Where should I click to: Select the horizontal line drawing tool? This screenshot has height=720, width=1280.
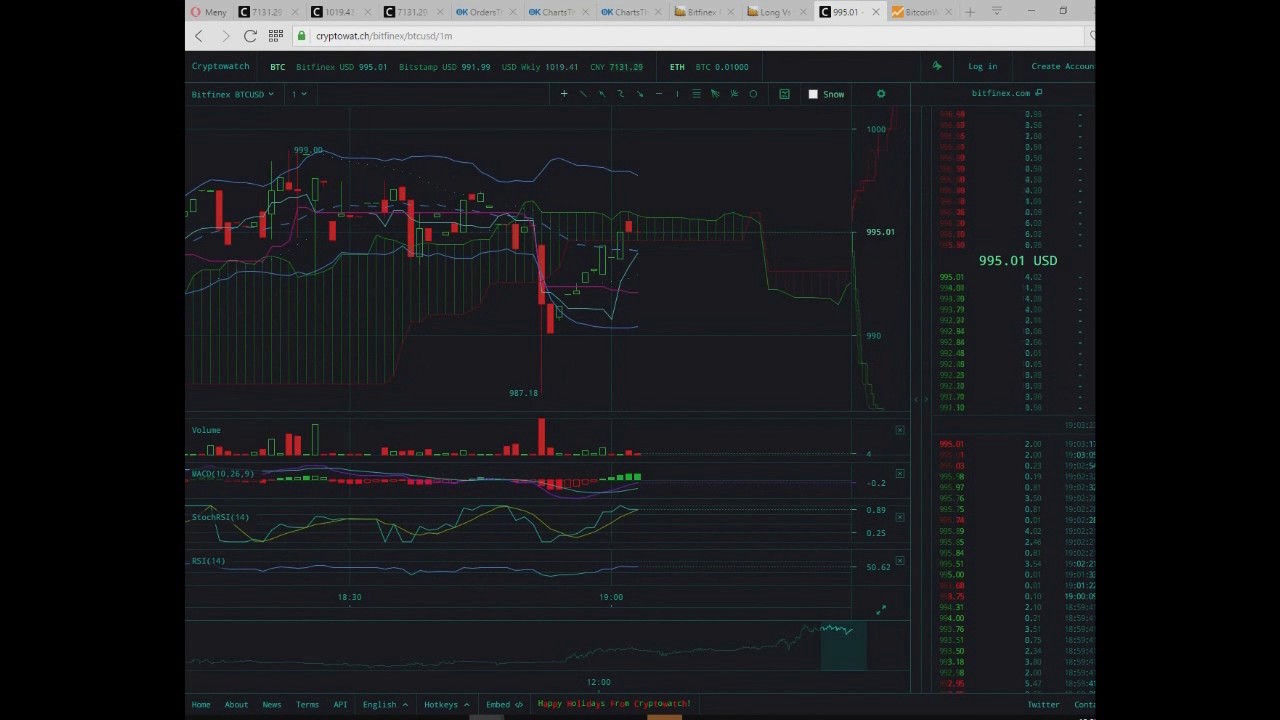click(x=658, y=94)
